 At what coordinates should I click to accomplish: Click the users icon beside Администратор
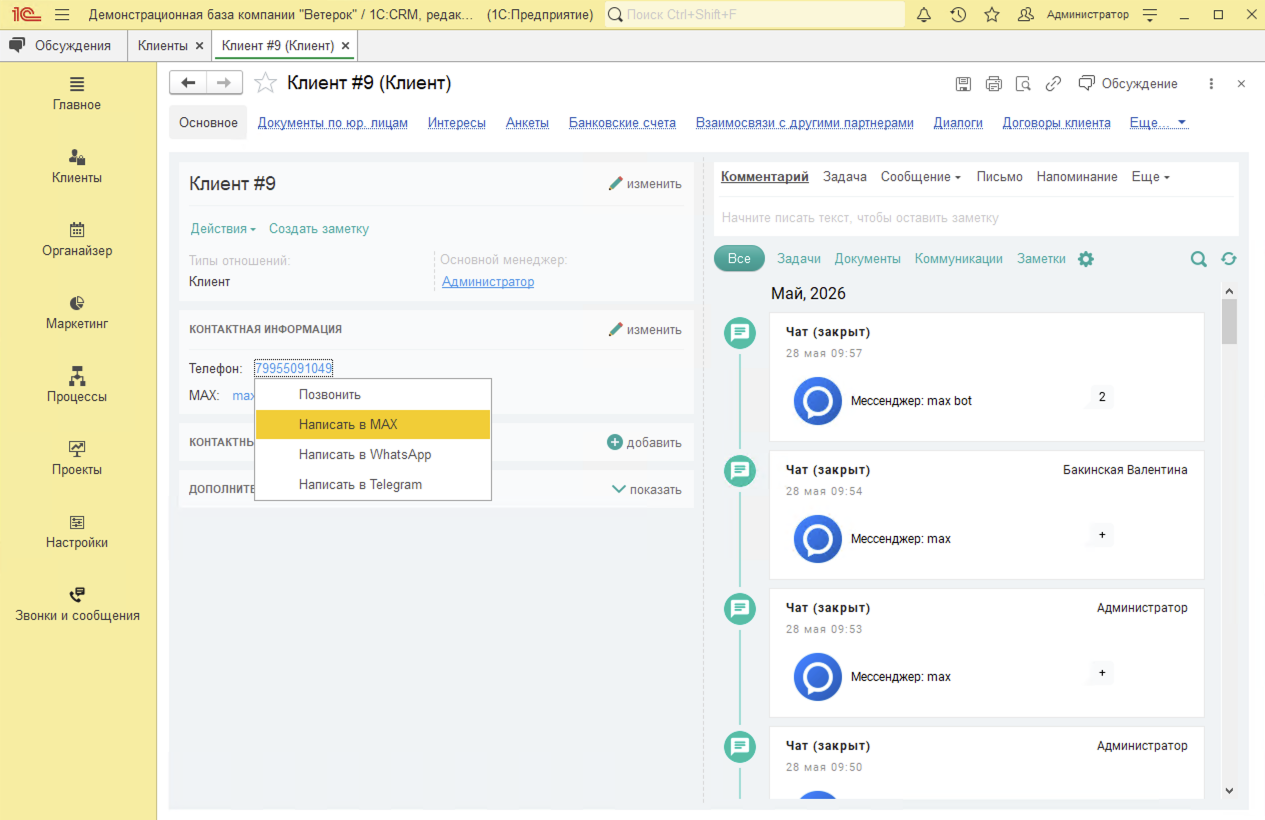[x=1025, y=15]
